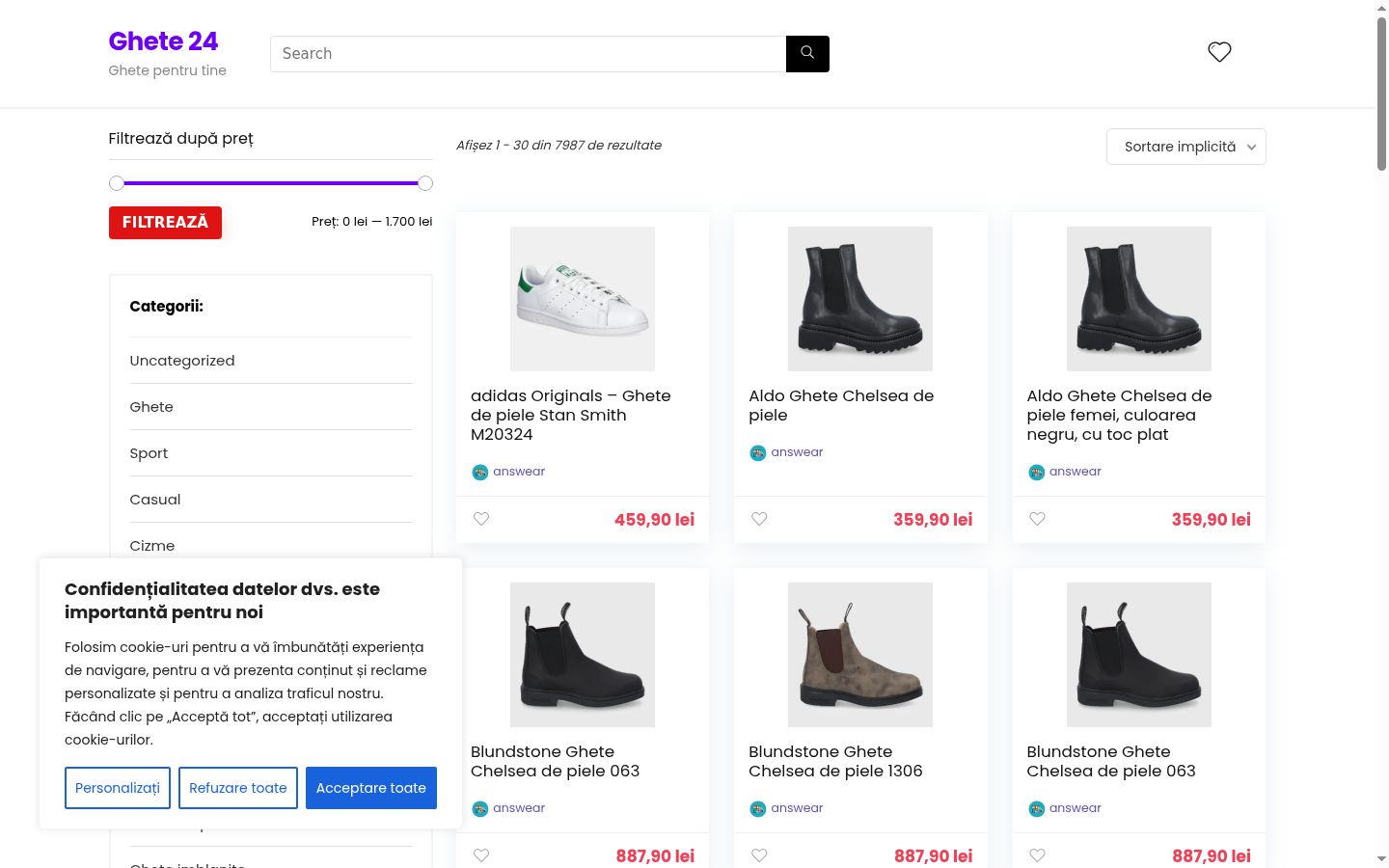Open the 'Blundstone Ghete Chelsea de piele 1306' title
The height and width of the screenshot is (868, 1389).
835,761
